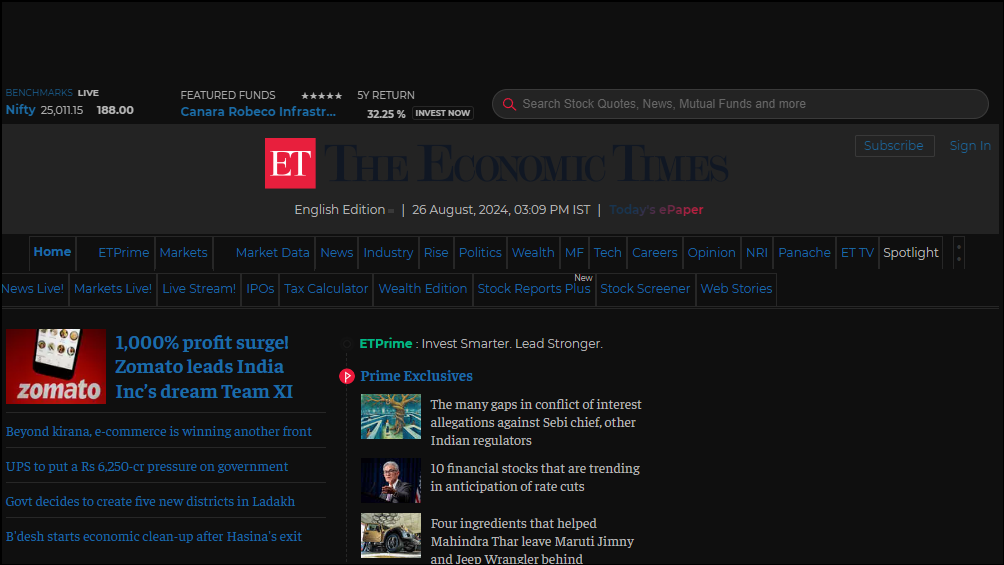Select the Rise menu item

coord(436,252)
